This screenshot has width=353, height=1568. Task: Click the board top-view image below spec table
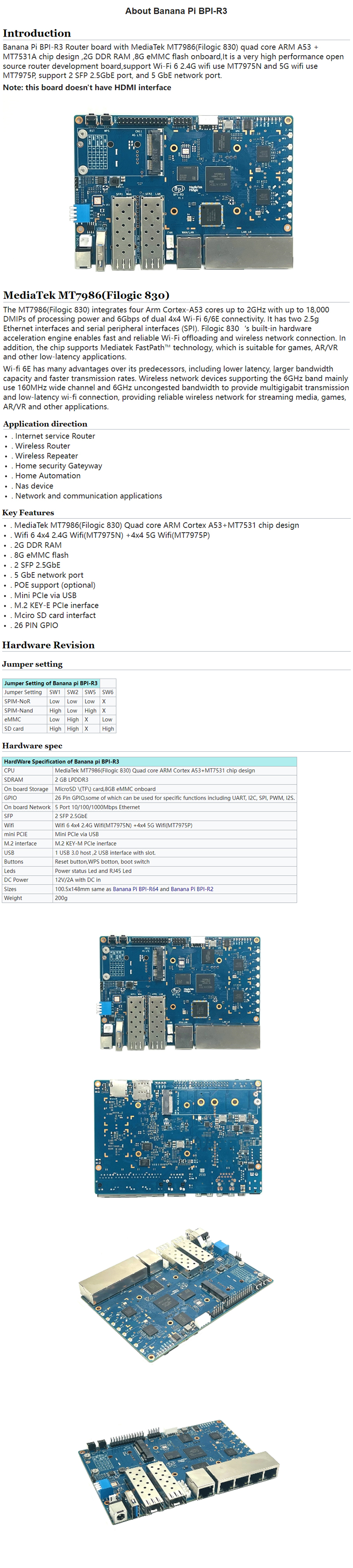pos(180,993)
